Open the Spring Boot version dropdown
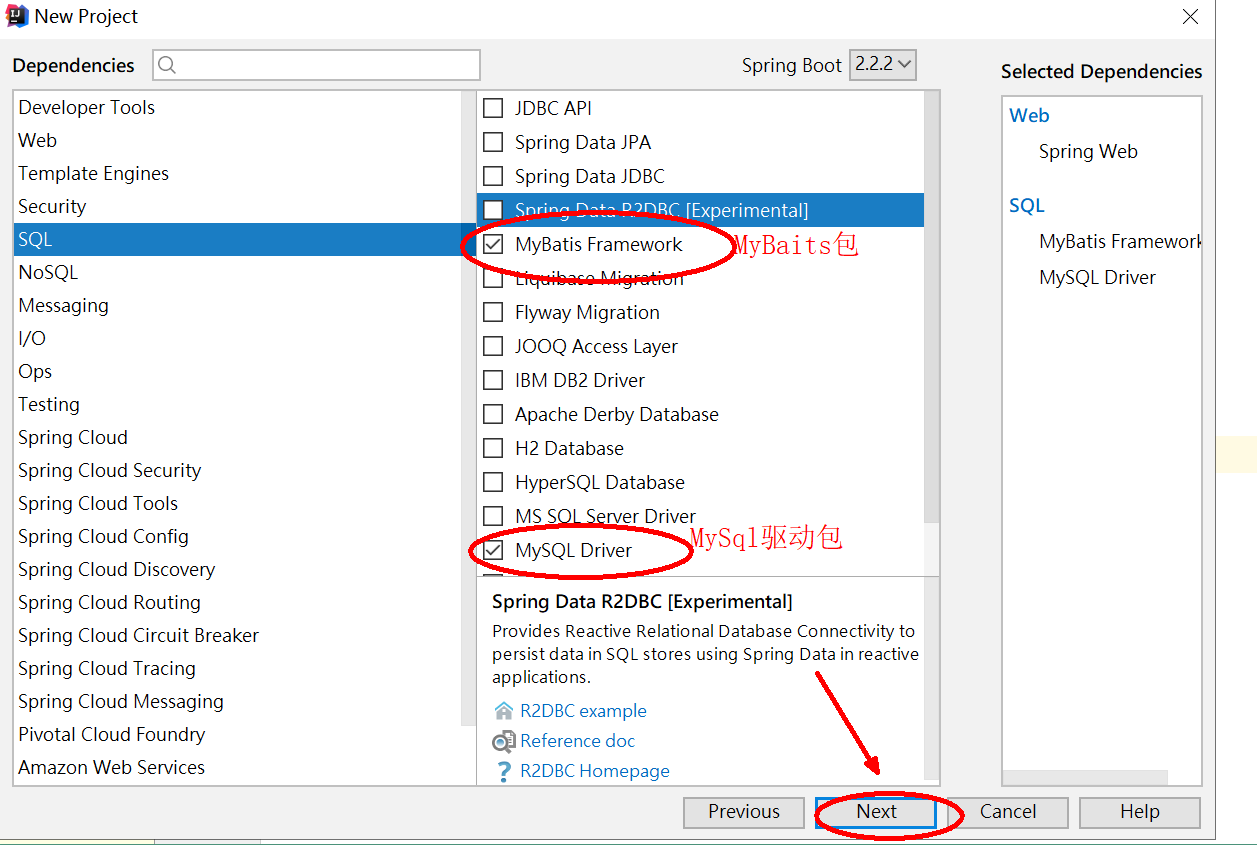 point(883,65)
